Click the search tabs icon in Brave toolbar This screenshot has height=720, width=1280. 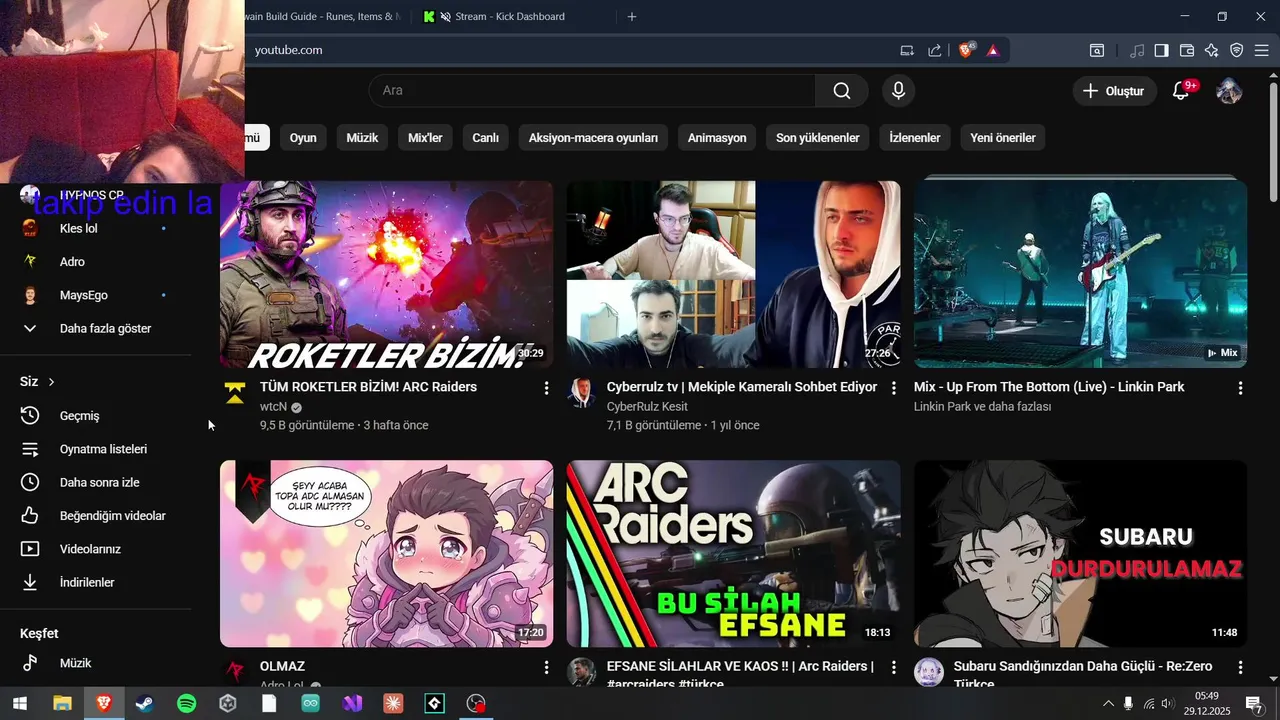pos(1097,50)
